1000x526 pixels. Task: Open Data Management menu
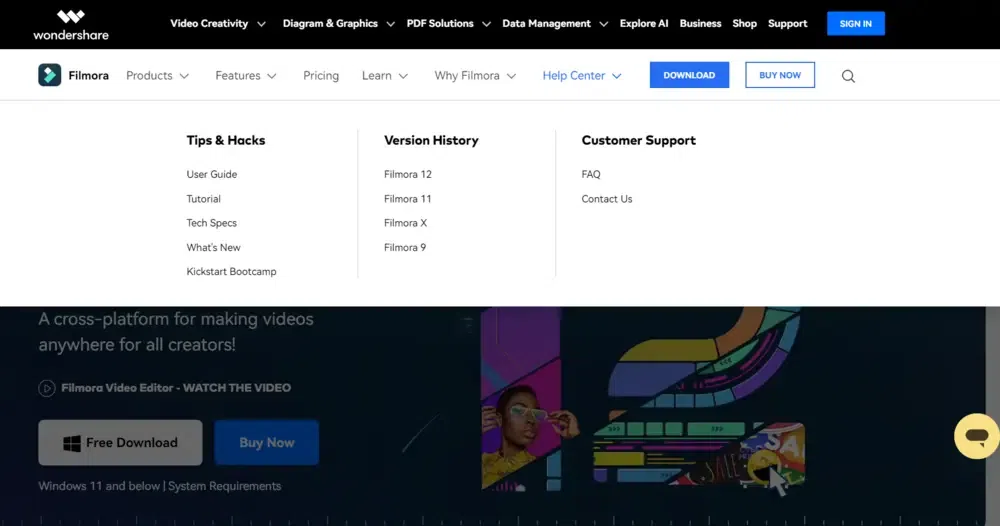pos(547,24)
